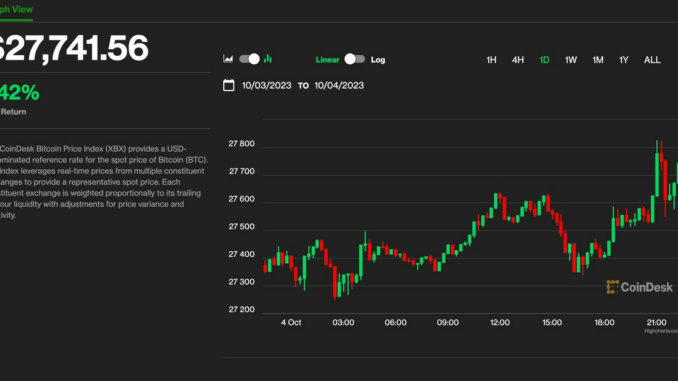Edit the start date 10/03/2023
Image resolution: width=678 pixels, height=381 pixels.
point(266,86)
